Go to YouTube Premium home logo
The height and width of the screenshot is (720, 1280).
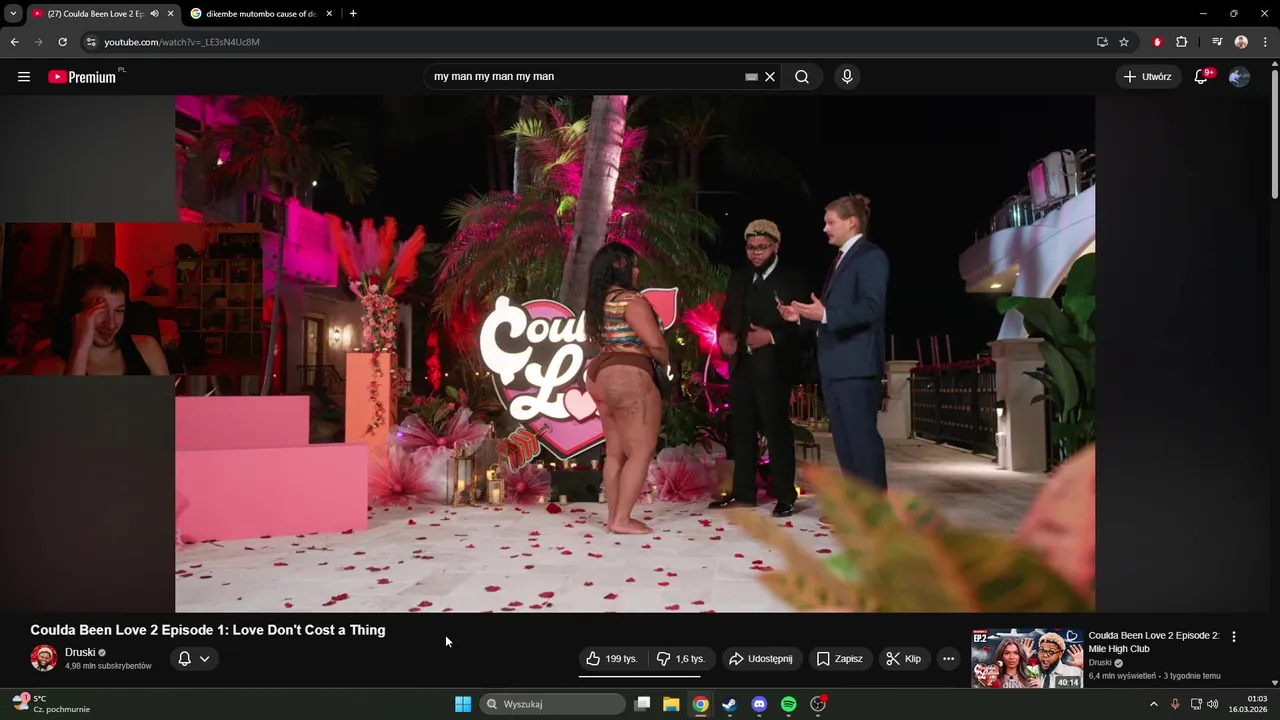pos(83,77)
